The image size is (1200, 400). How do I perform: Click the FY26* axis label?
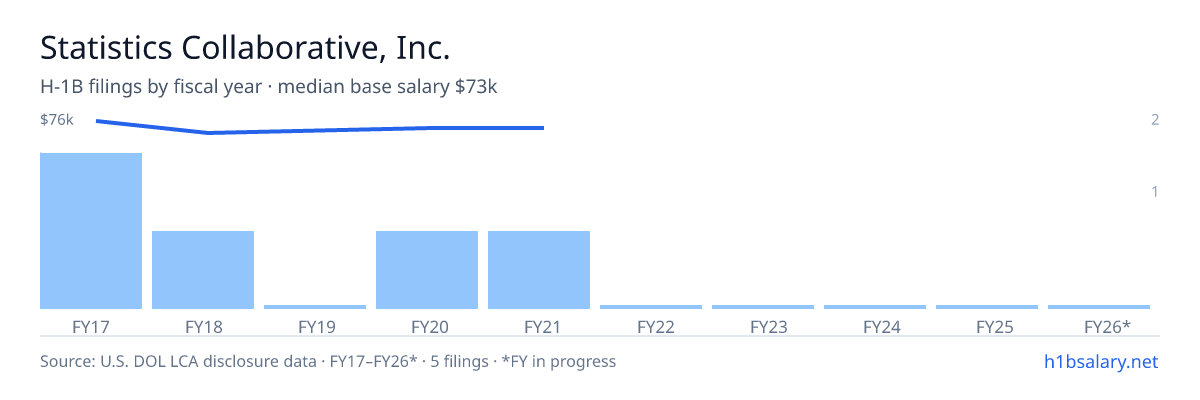(1107, 326)
